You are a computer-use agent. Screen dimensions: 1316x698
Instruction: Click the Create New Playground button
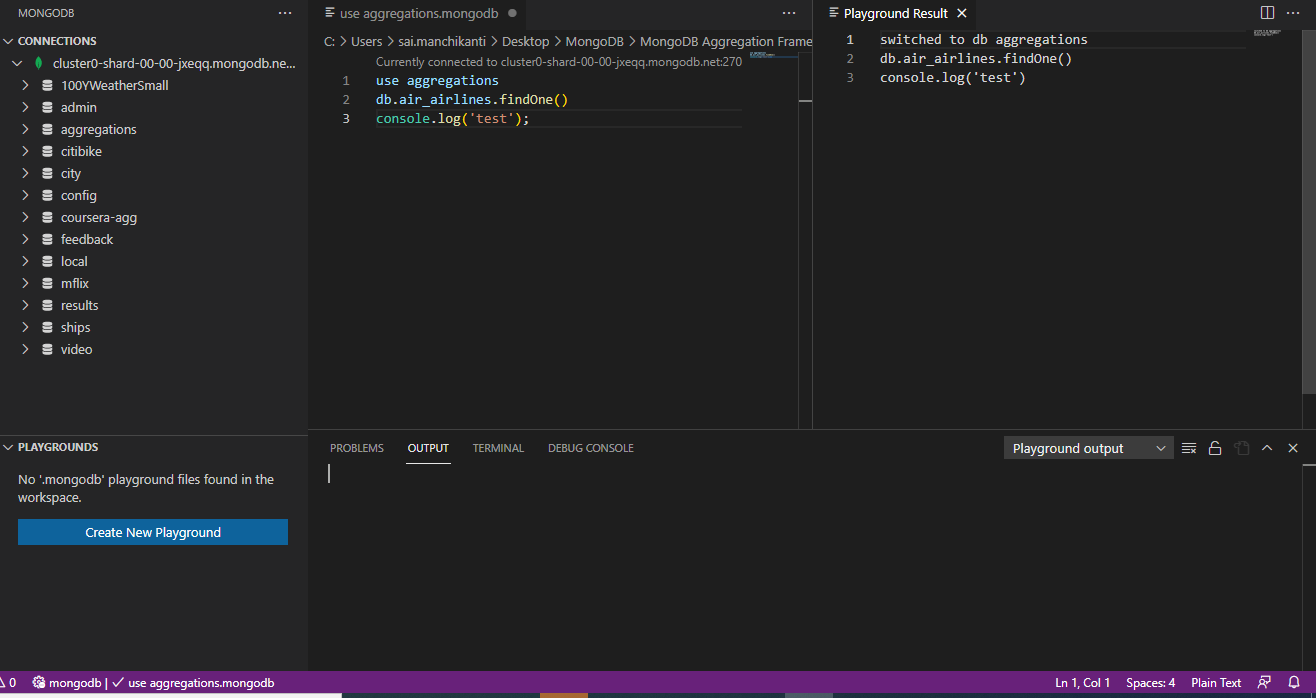[x=152, y=532]
